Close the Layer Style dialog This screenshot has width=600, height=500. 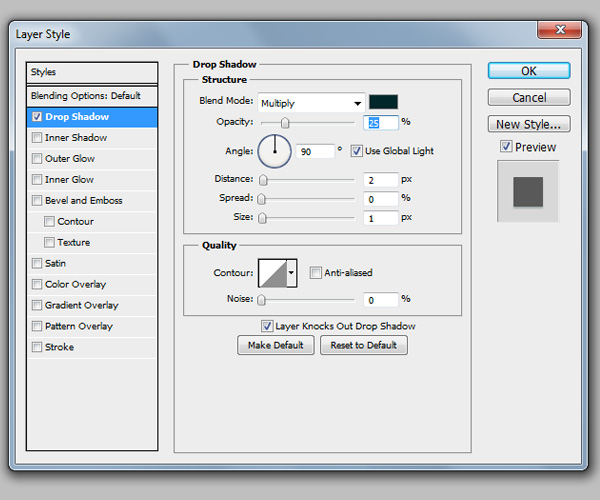tap(559, 30)
